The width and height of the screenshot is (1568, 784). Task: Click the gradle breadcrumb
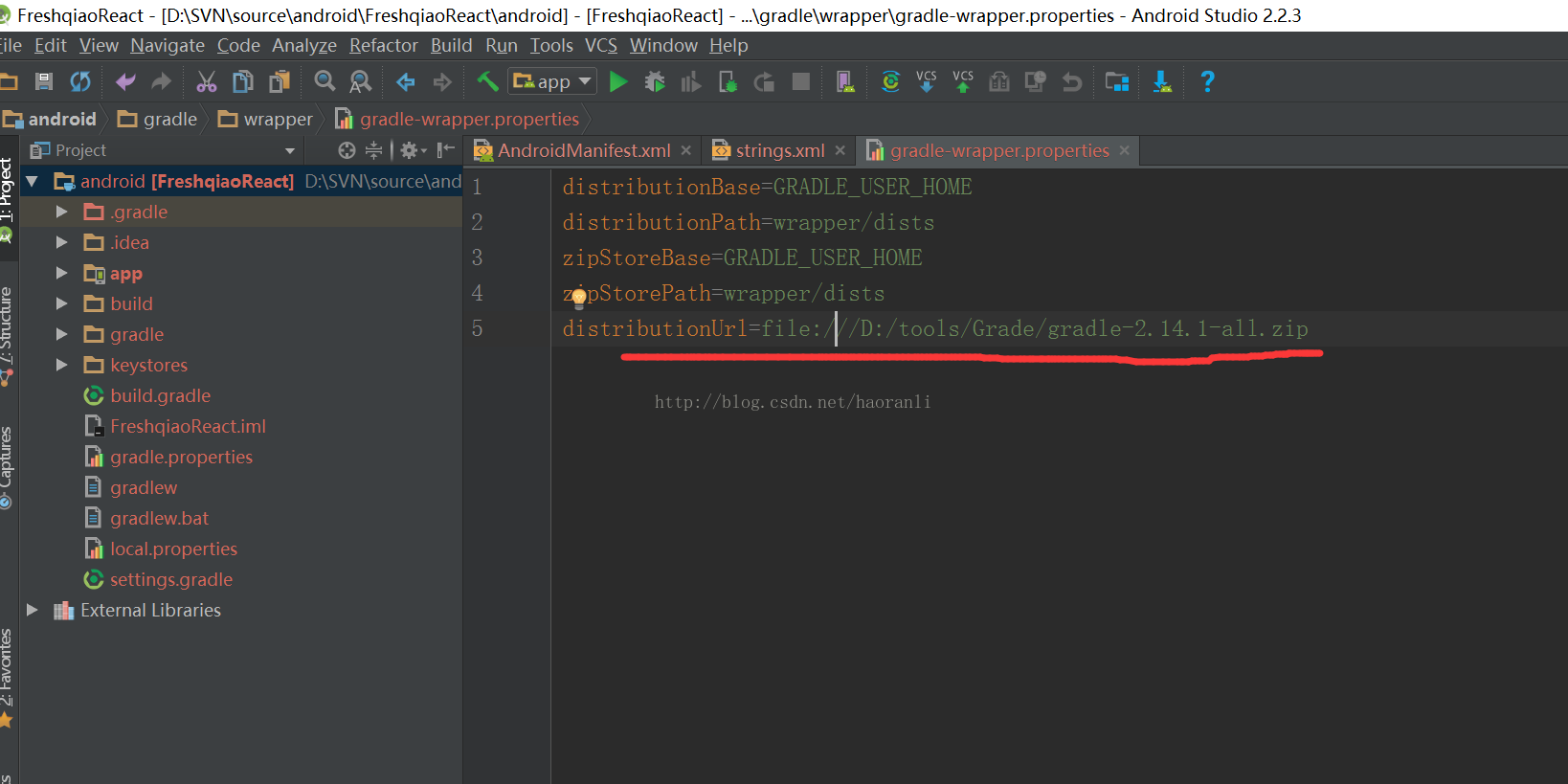[157, 119]
